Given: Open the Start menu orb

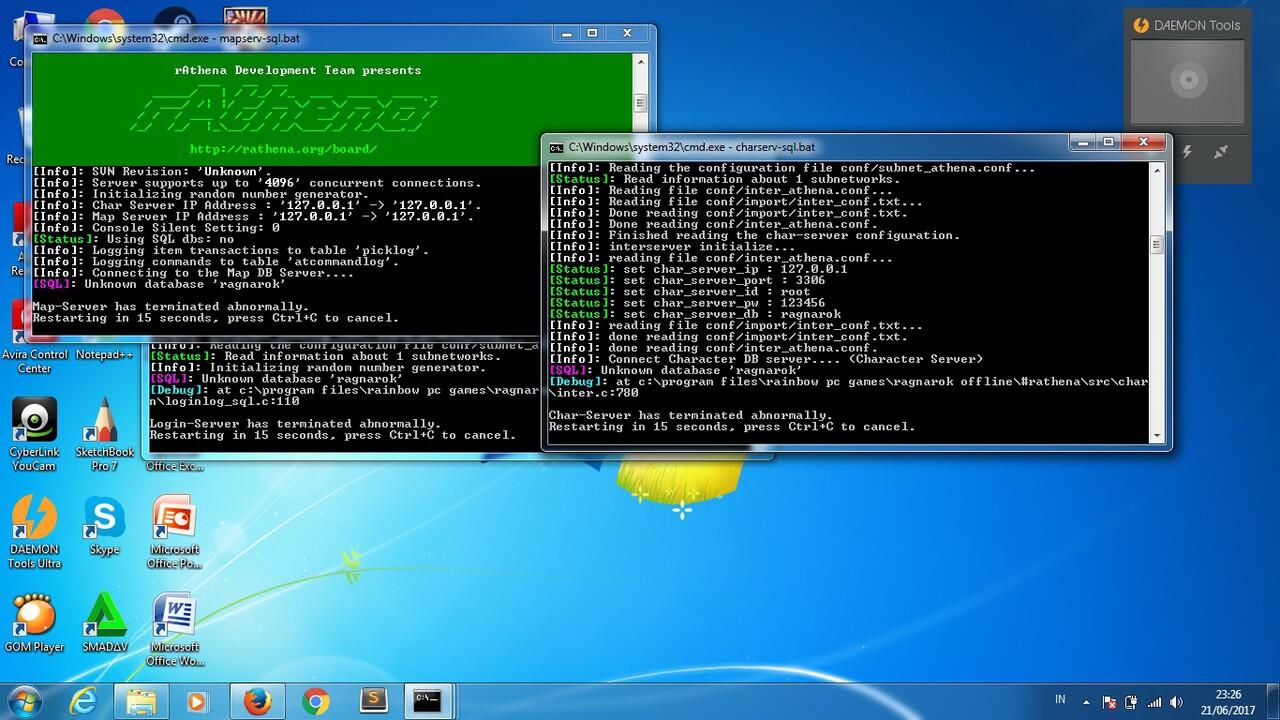Looking at the screenshot, I should tap(24, 701).
